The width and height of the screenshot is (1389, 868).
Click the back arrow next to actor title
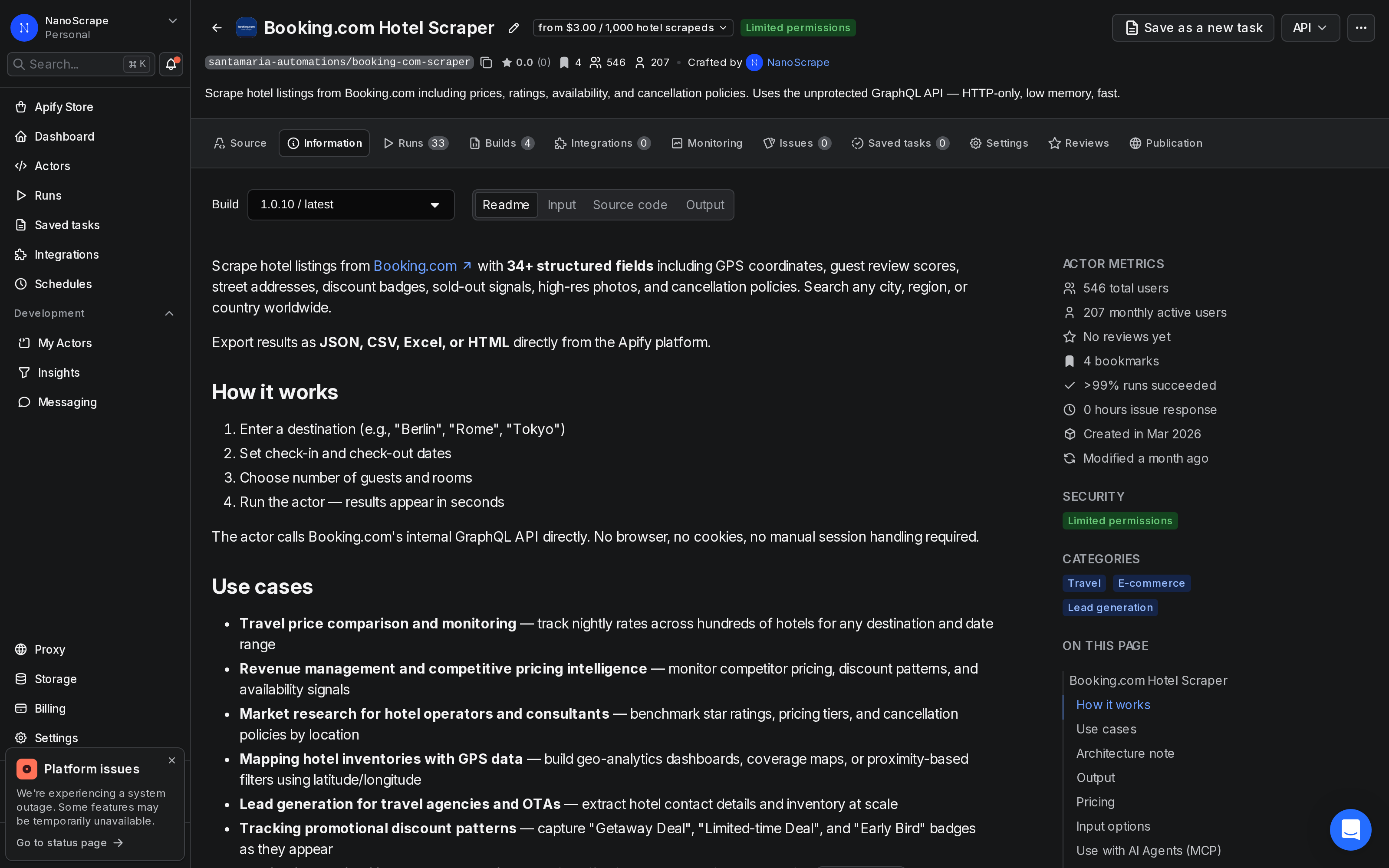217,27
